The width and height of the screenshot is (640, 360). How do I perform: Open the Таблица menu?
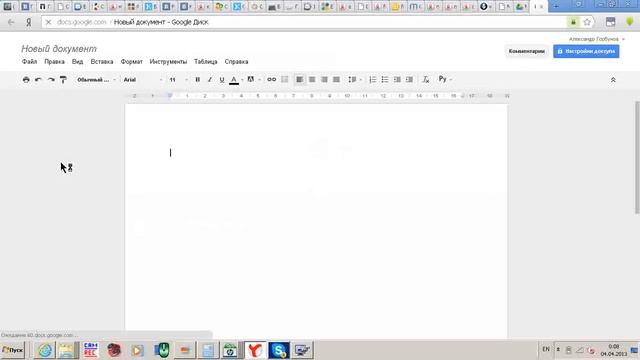[x=206, y=62]
